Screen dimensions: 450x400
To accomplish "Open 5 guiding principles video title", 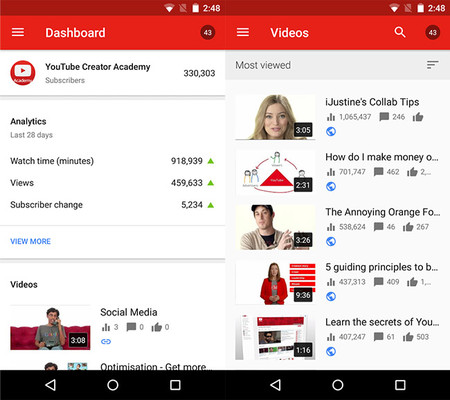I will 382,267.
